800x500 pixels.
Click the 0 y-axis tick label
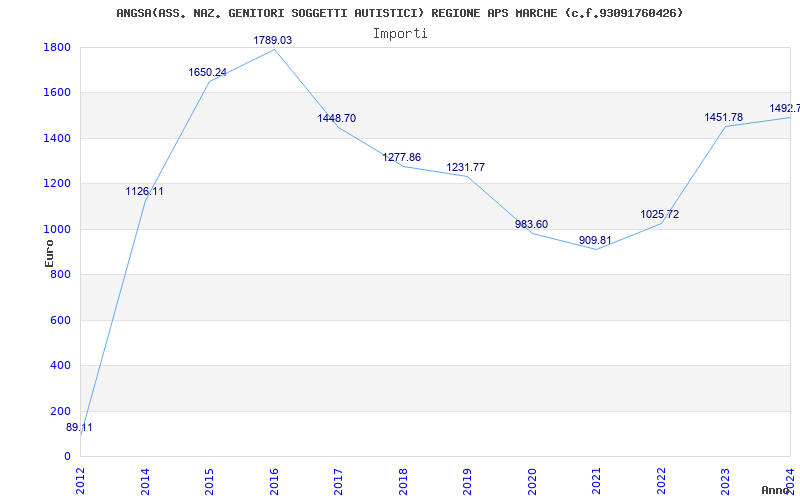(67, 457)
